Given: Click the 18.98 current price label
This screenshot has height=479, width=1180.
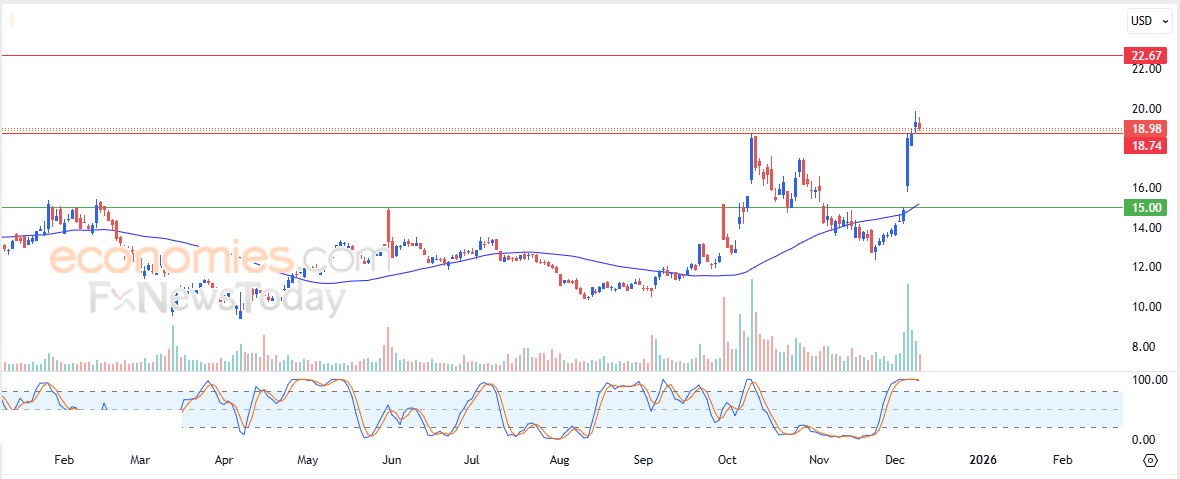Looking at the screenshot, I should (1145, 129).
